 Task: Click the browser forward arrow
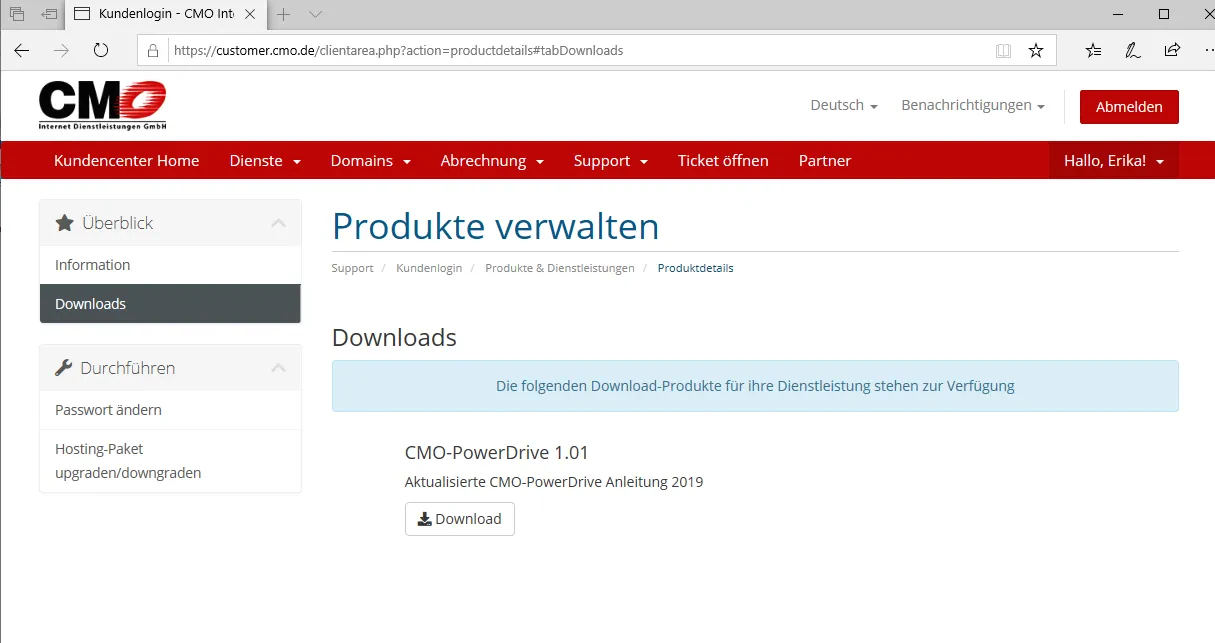[x=62, y=50]
